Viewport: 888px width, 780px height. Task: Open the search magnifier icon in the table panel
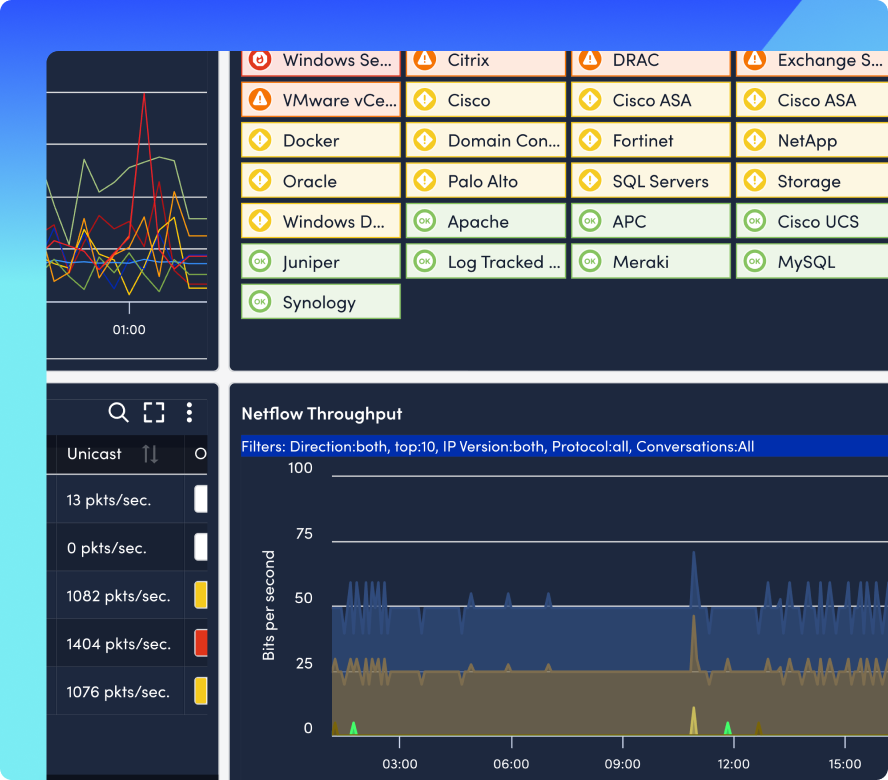(x=118, y=412)
